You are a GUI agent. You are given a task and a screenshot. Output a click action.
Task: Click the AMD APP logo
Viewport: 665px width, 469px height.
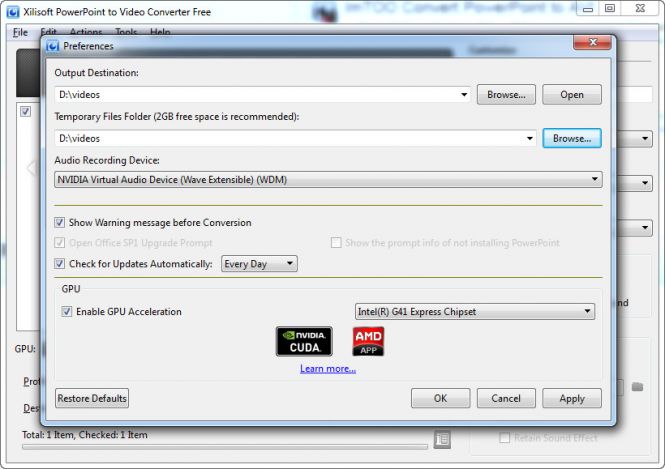pyautogui.click(x=368, y=341)
